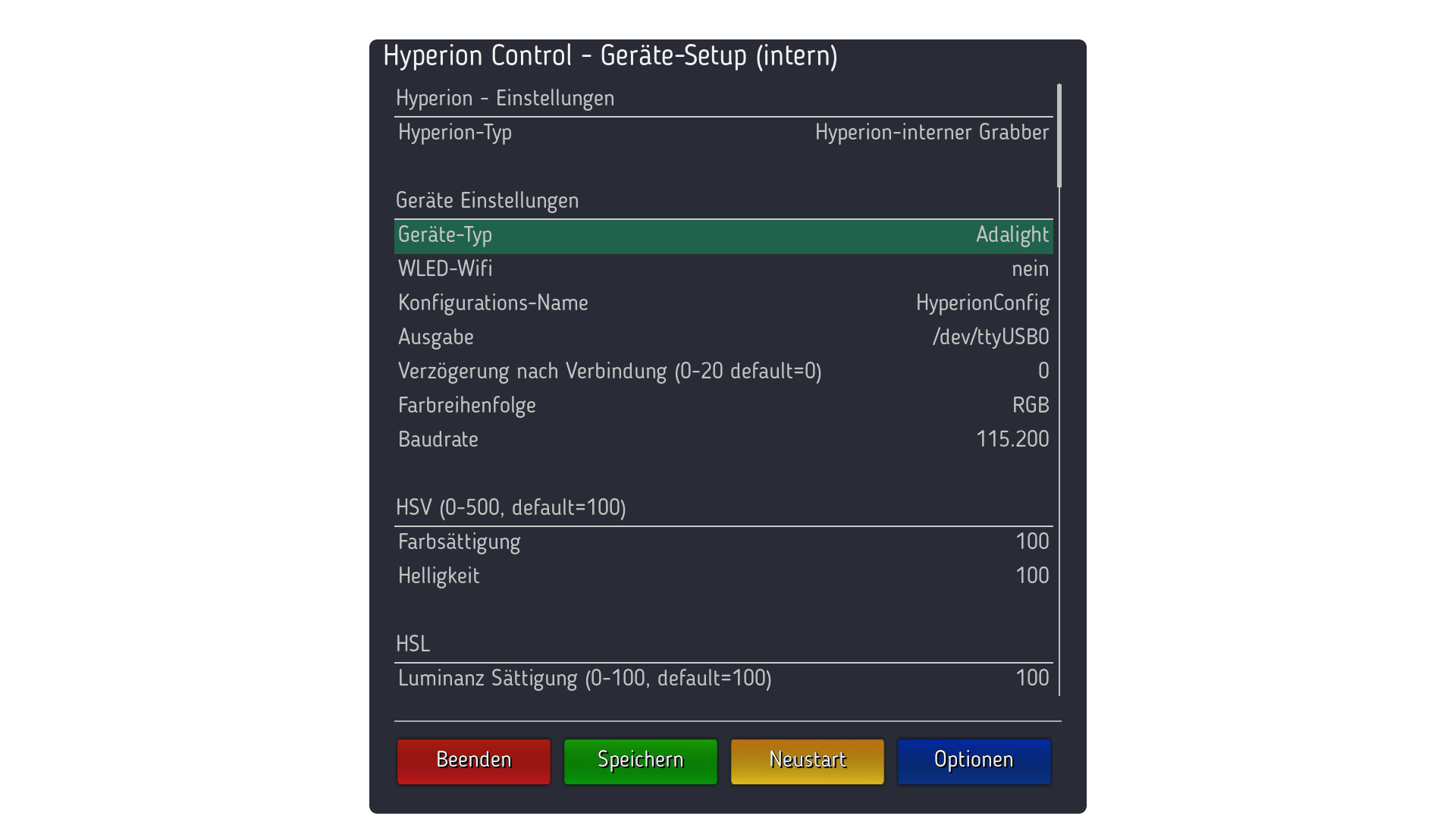Viewport: 1456px width, 819px height.
Task: Adjust the Farbsättigung value
Action: [x=723, y=542]
